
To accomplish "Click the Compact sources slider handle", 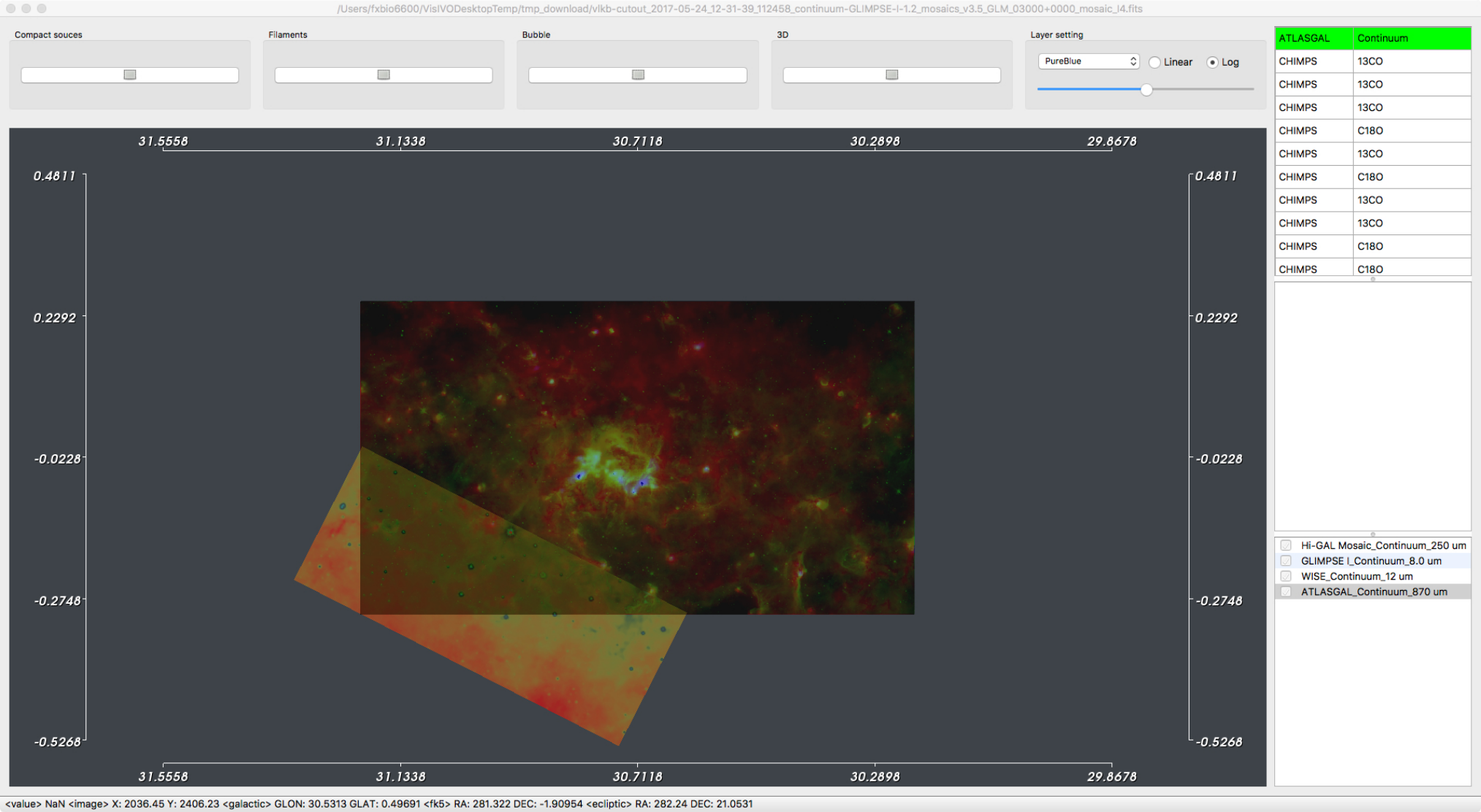I will tap(130, 74).
